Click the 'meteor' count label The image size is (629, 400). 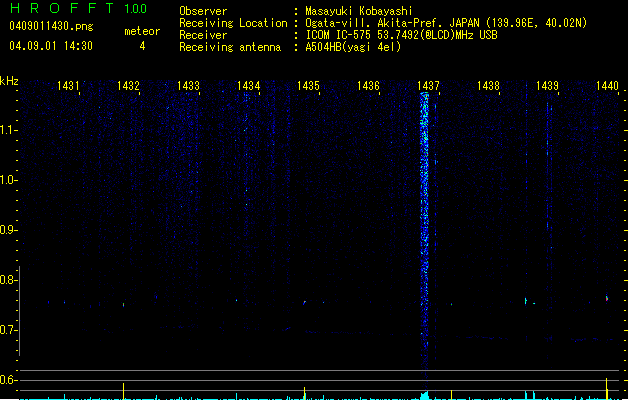coord(142,31)
